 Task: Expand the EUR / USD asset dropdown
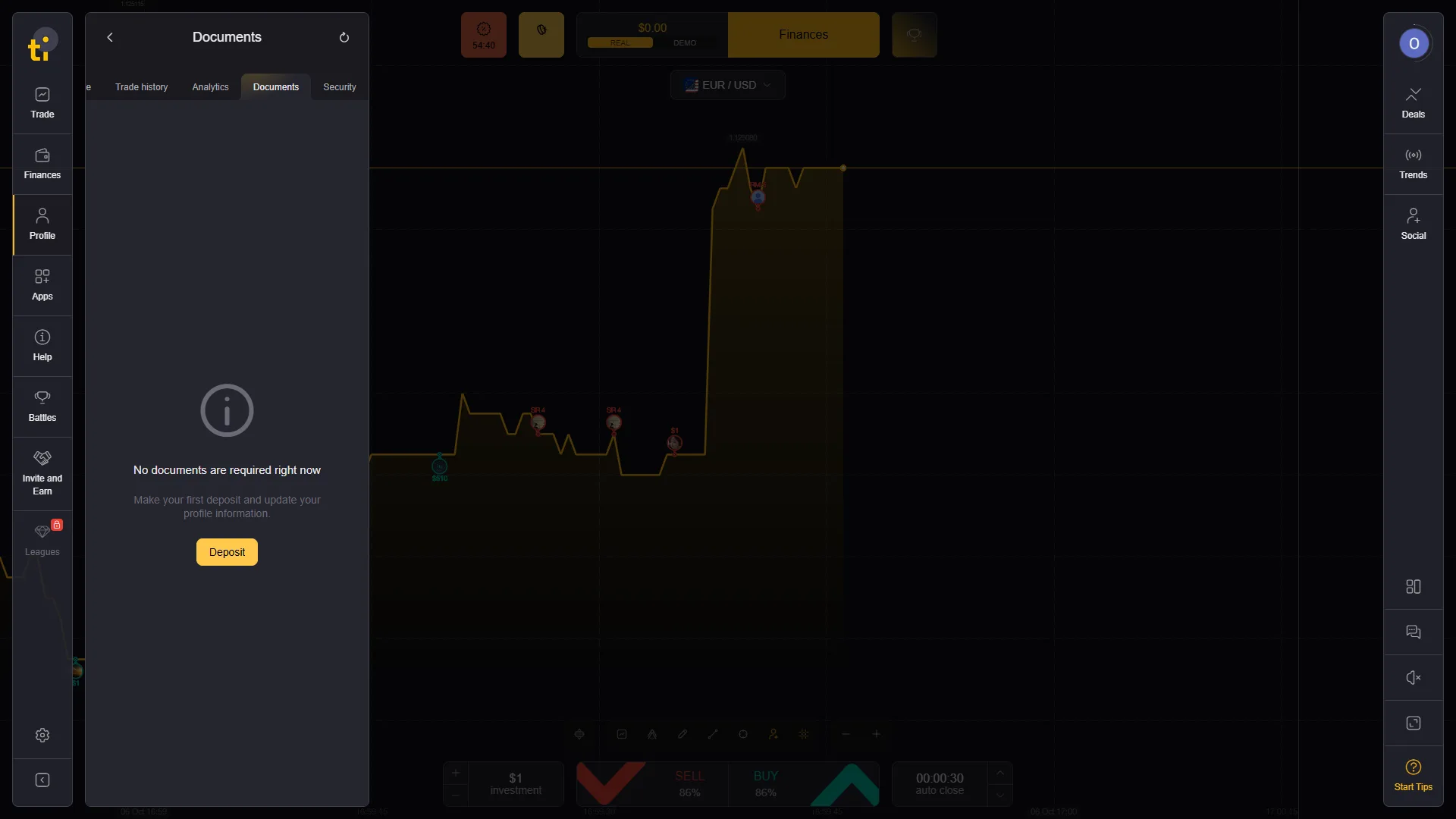tap(728, 85)
